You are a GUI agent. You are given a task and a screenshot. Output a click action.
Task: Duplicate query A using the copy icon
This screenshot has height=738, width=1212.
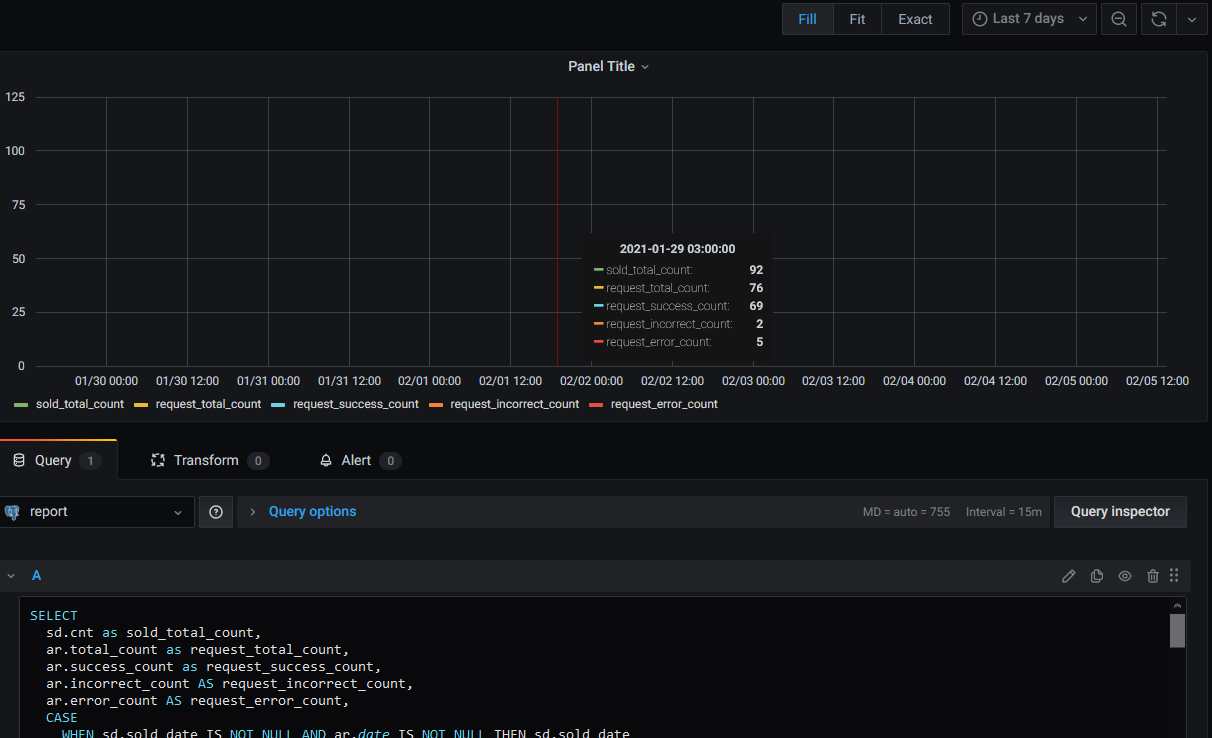pos(1096,575)
